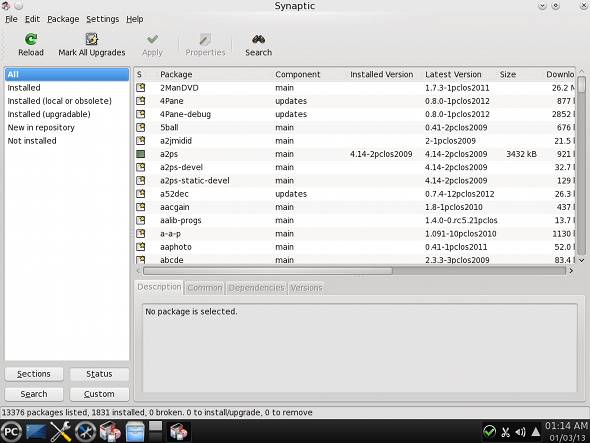Sort by Installed Version column header
The image size is (590, 443).
383,75
